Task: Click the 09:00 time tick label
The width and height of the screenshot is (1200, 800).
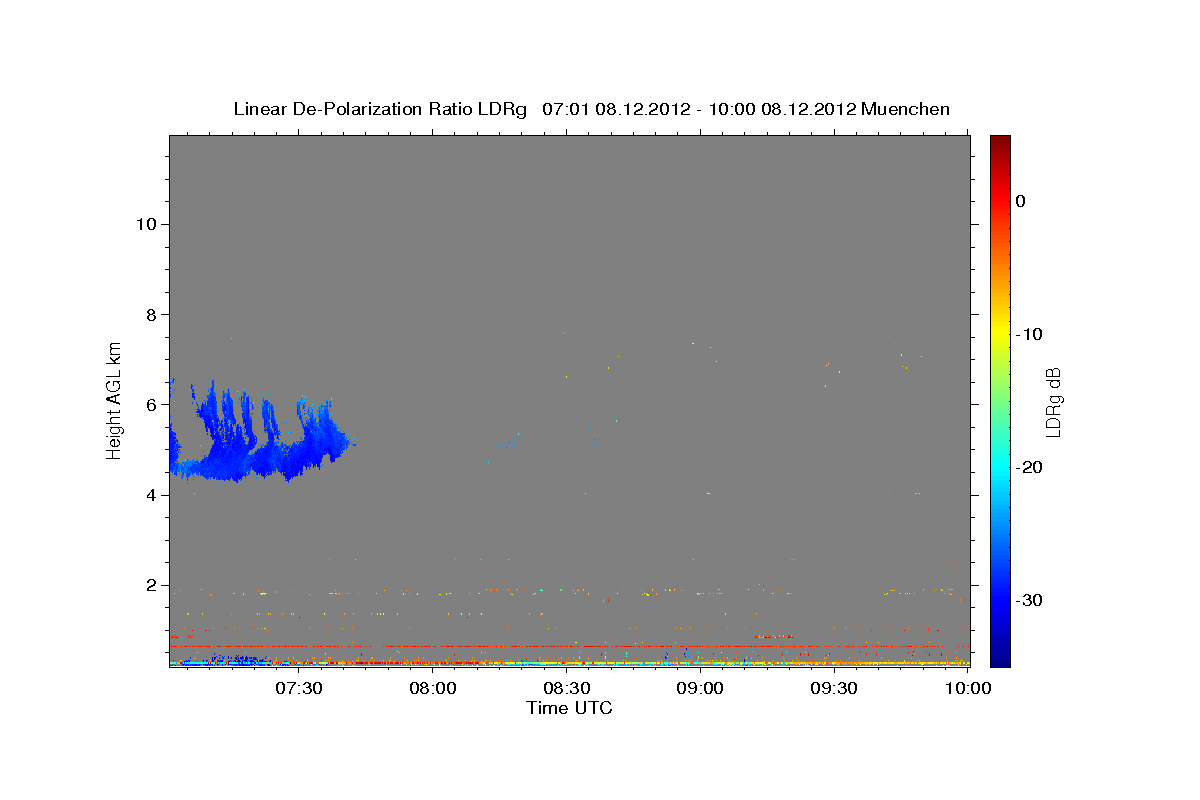Action: 700,688
